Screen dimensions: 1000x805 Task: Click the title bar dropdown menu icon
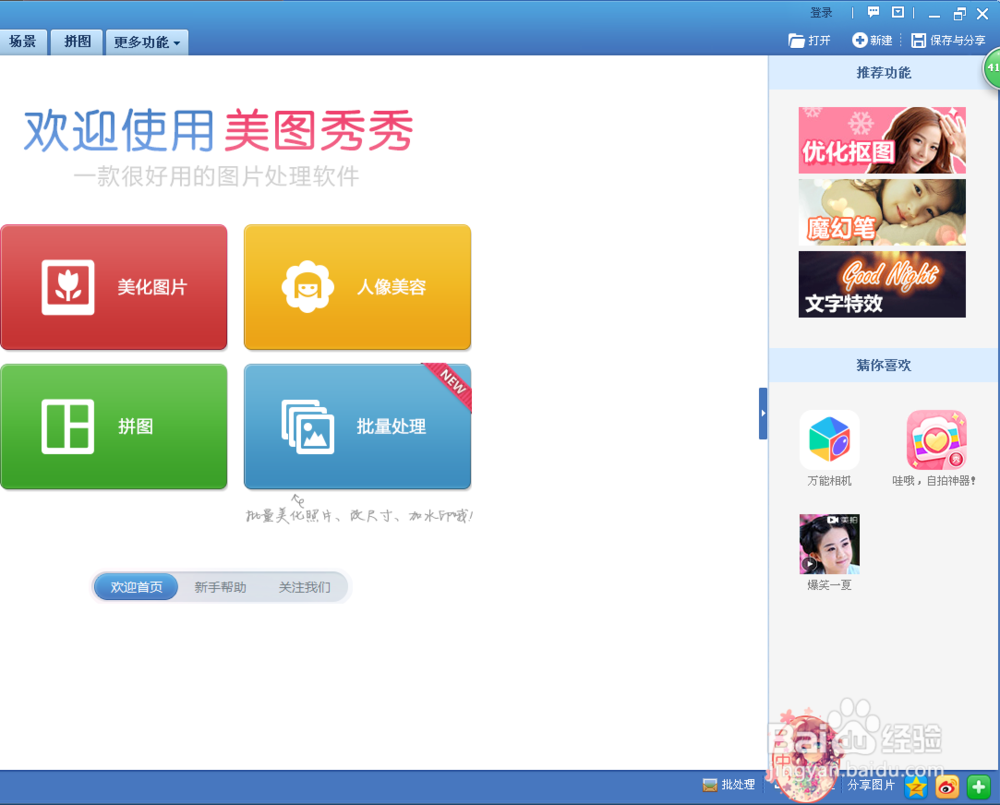point(898,12)
